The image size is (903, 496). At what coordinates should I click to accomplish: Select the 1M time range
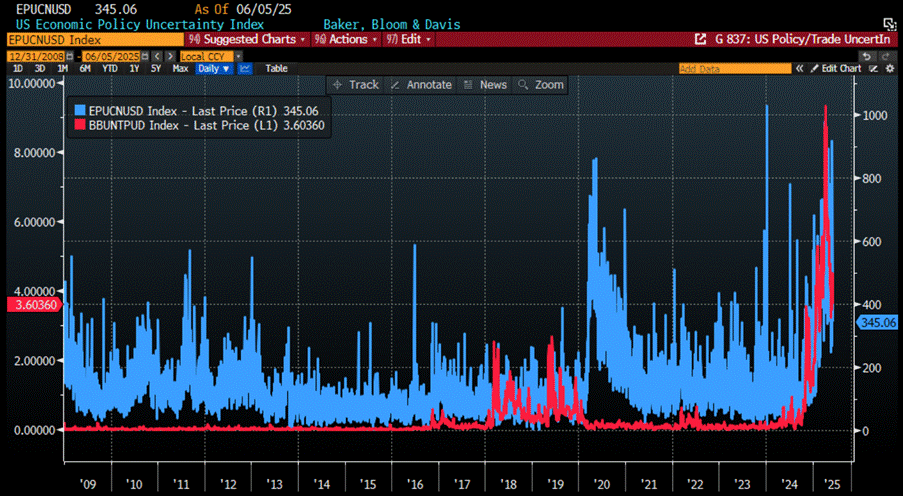coord(62,69)
